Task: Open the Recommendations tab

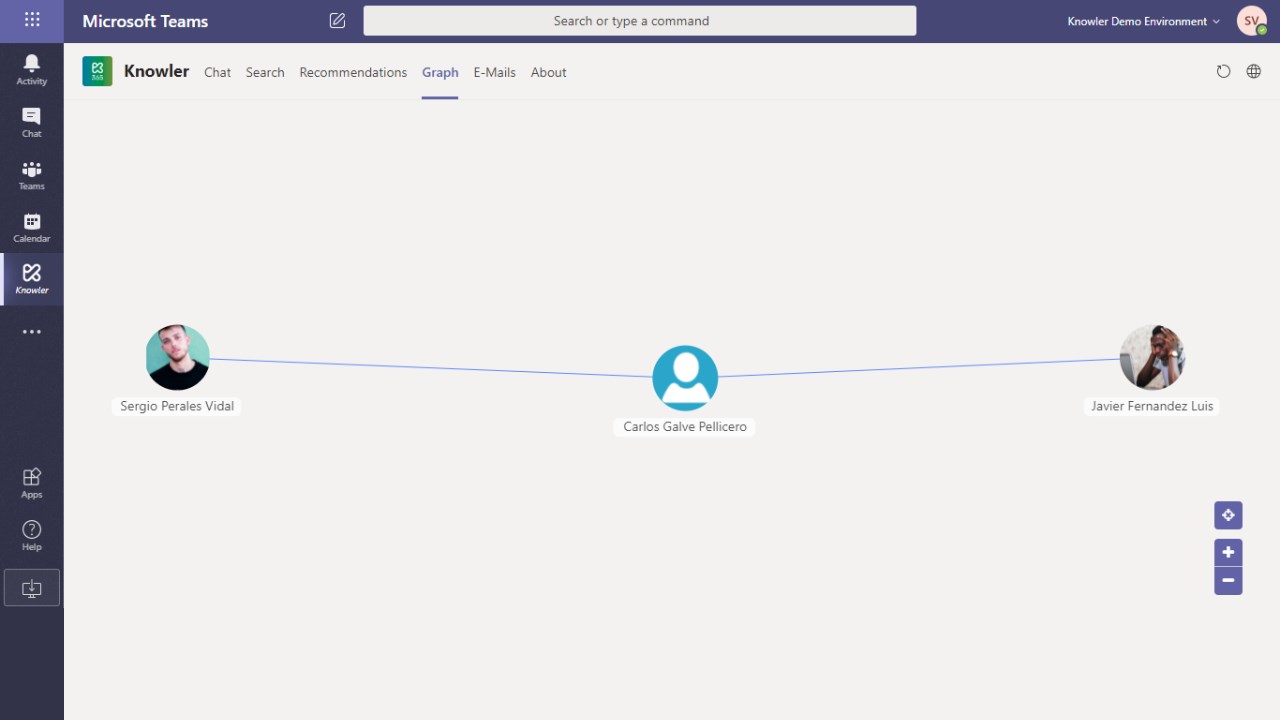Action: pyautogui.click(x=353, y=72)
